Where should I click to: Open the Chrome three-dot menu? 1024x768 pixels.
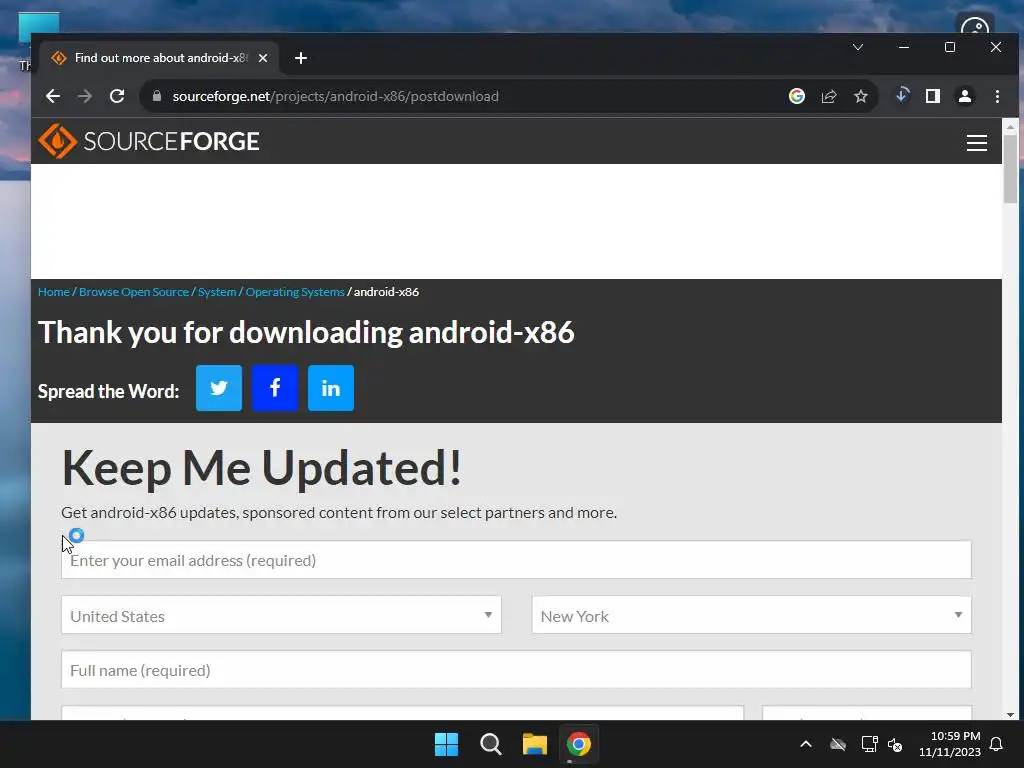(x=997, y=96)
